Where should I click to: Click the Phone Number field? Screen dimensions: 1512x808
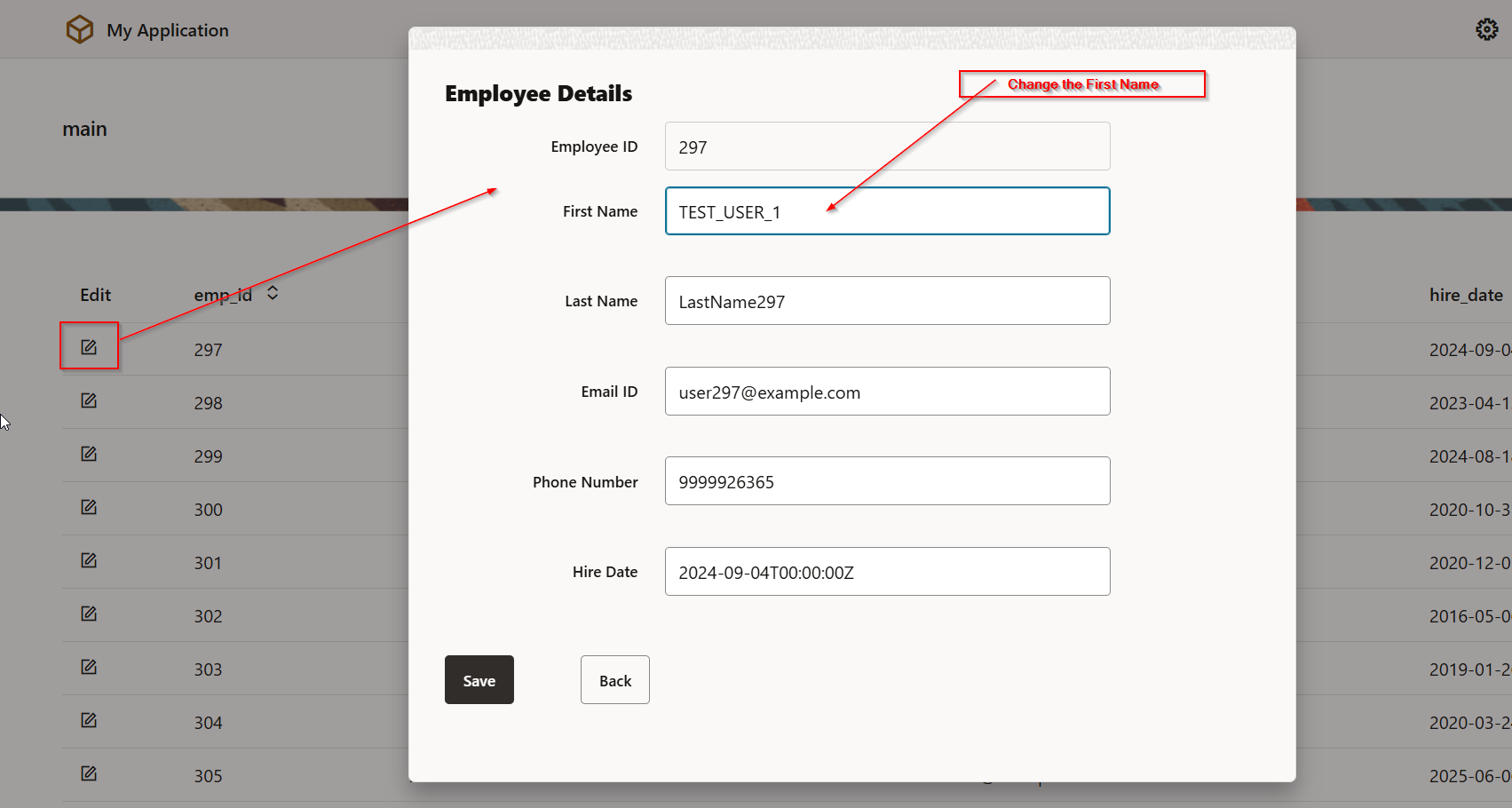pos(887,481)
